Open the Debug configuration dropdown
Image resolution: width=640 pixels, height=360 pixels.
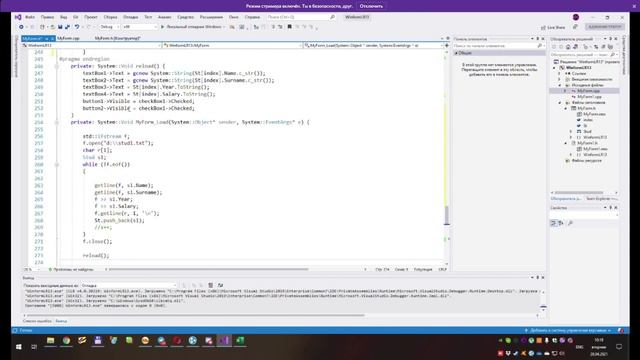[109, 27]
